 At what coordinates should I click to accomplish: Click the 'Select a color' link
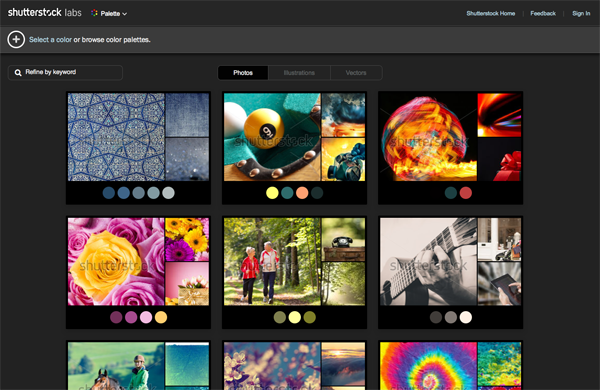tap(50, 40)
